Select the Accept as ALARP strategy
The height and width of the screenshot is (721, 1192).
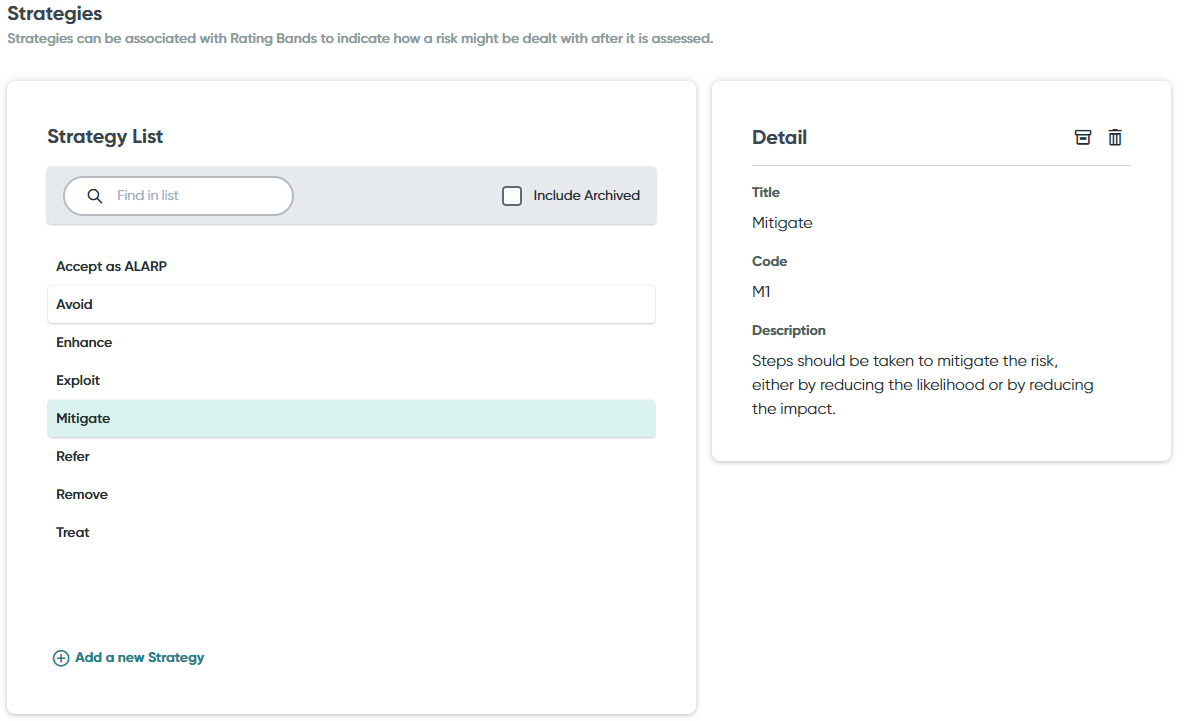[351, 266]
